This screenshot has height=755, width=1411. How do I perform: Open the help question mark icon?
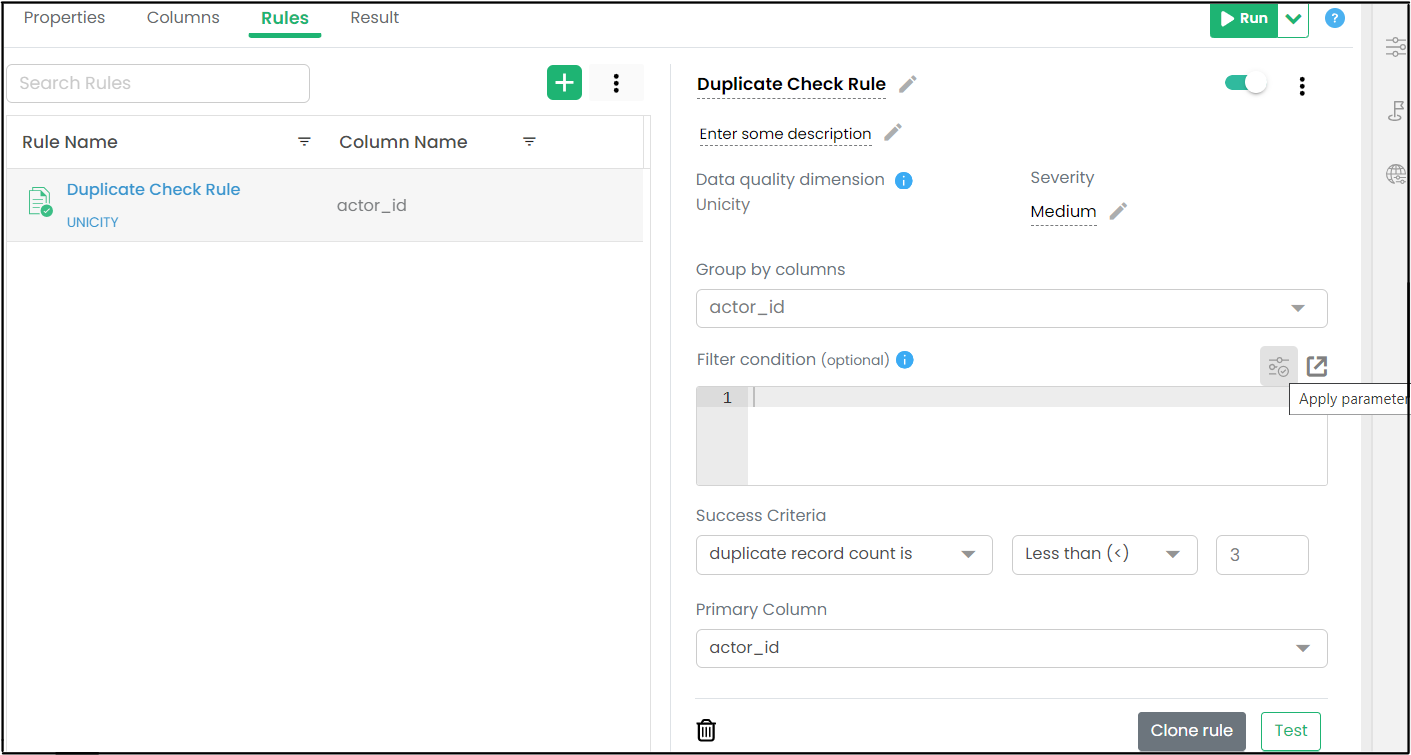tap(1335, 18)
